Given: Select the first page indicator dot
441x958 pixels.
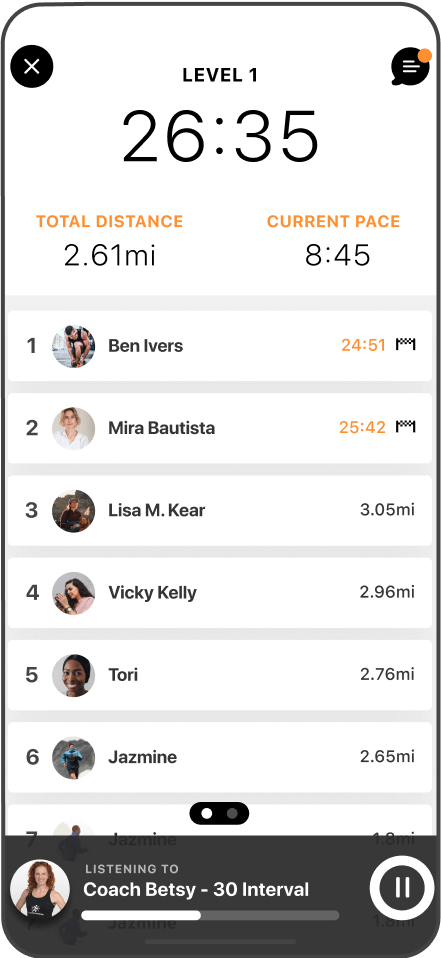Looking at the screenshot, I should coord(207,814).
